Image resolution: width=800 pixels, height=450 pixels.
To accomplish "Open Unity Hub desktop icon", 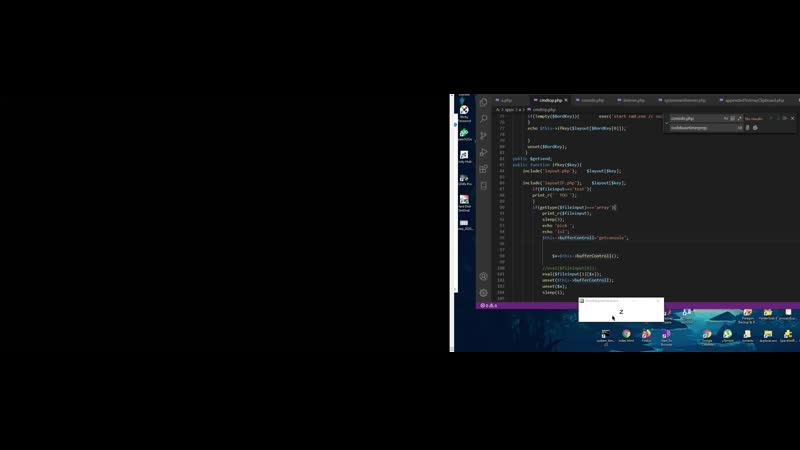I will pos(464,157).
